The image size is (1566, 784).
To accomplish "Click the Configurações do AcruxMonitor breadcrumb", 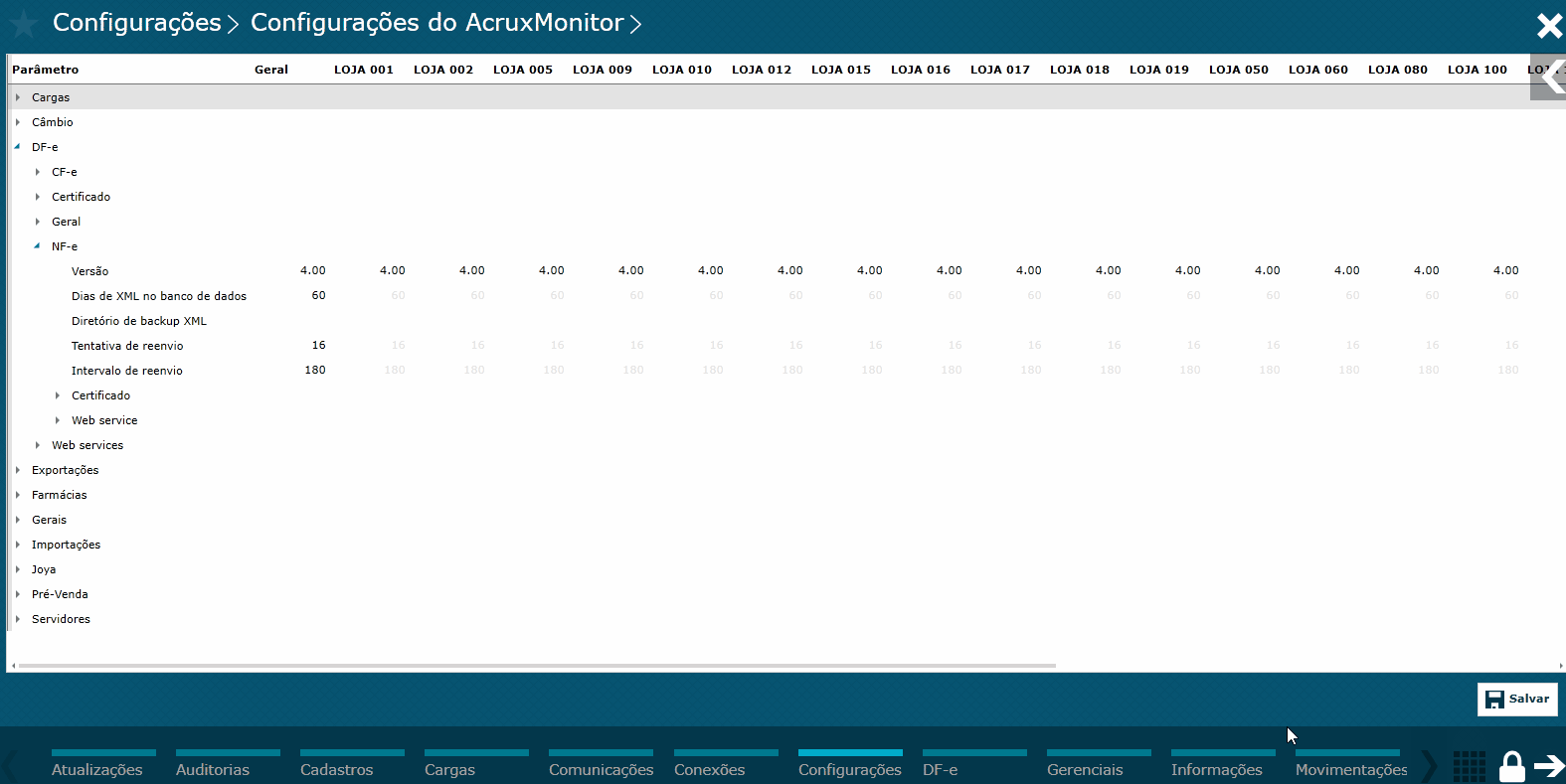I will 437,23.
